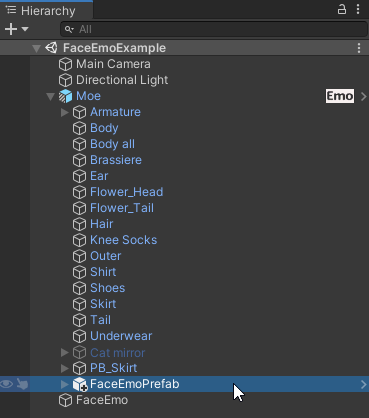Select the Hair object
The width and height of the screenshot is (369, 418).
102,224
